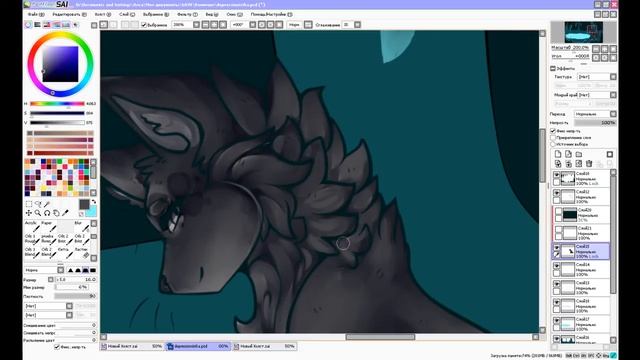Open the second [Нет] brush texture dropdown
Viewport: 640px width, 360px height.
(69, 315)
